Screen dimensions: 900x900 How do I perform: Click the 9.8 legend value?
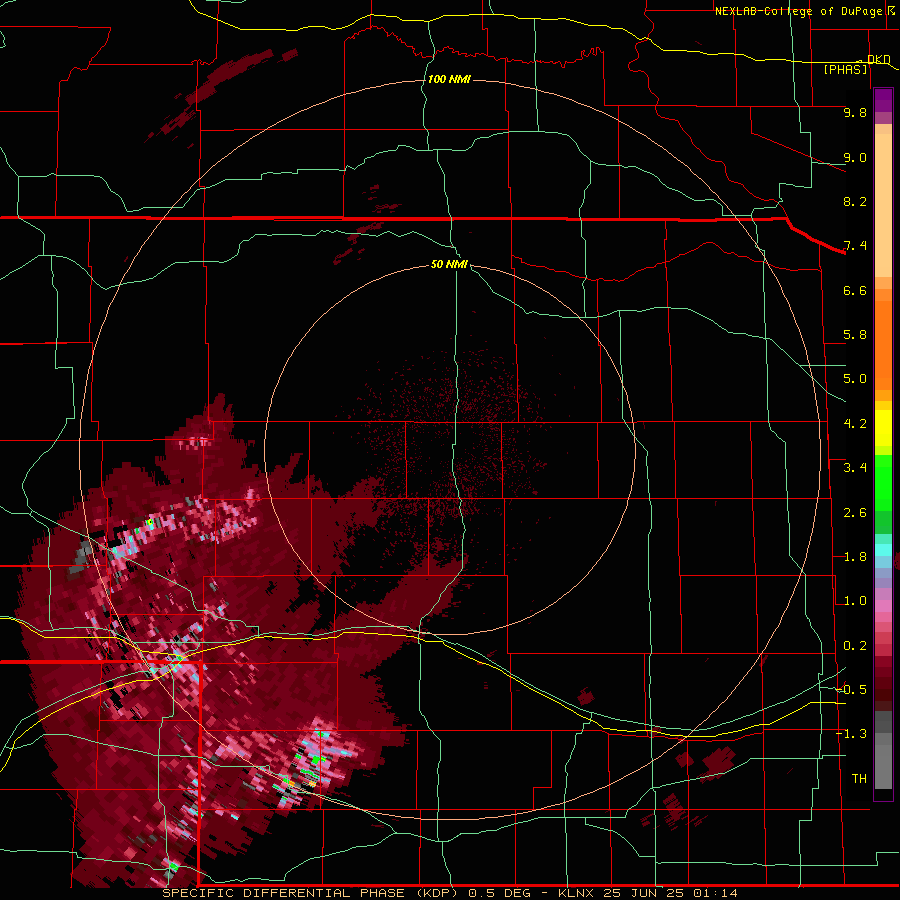point(855,112)
